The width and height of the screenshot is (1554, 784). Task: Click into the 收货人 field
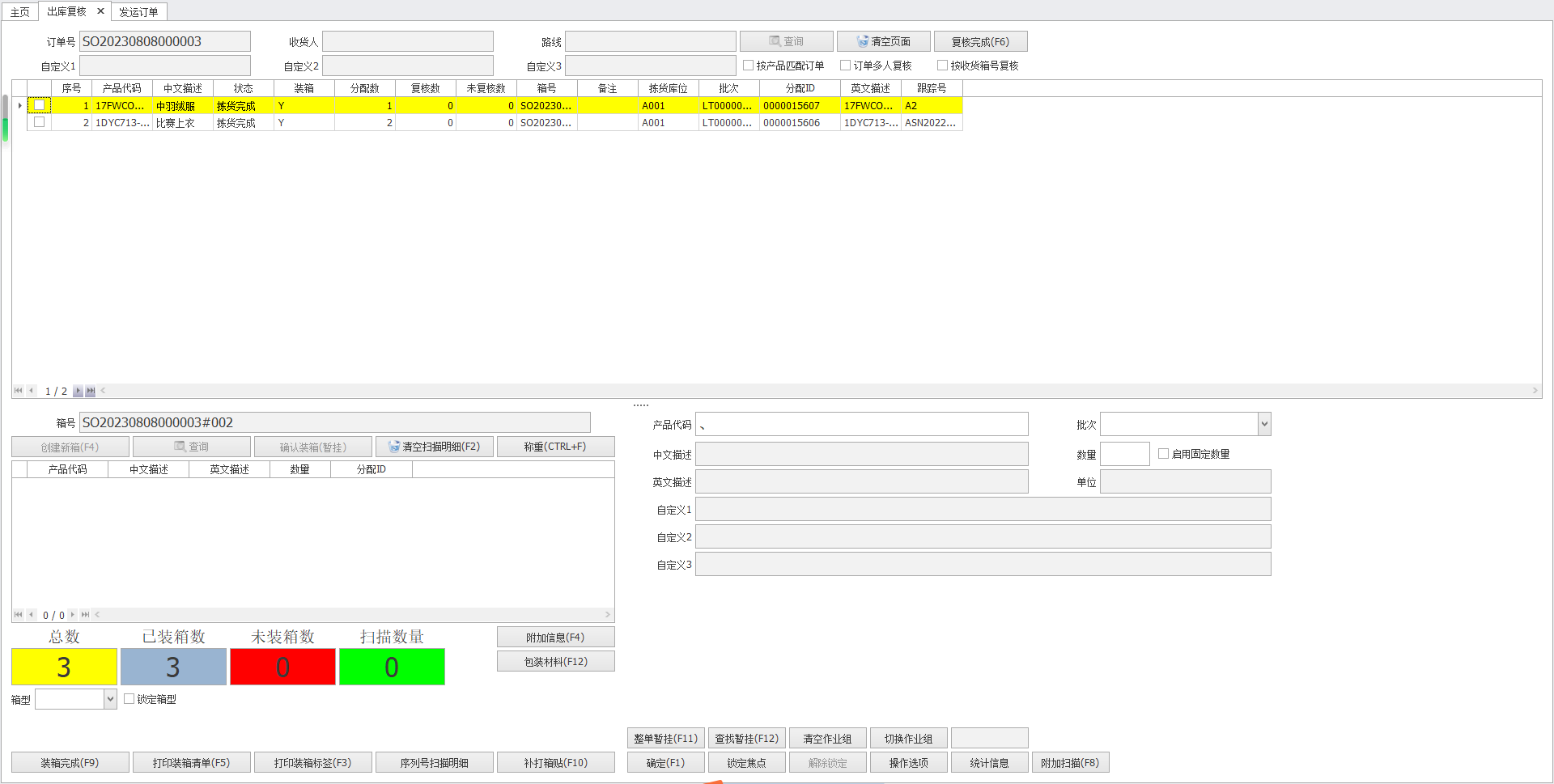click(x=408, y=41)
